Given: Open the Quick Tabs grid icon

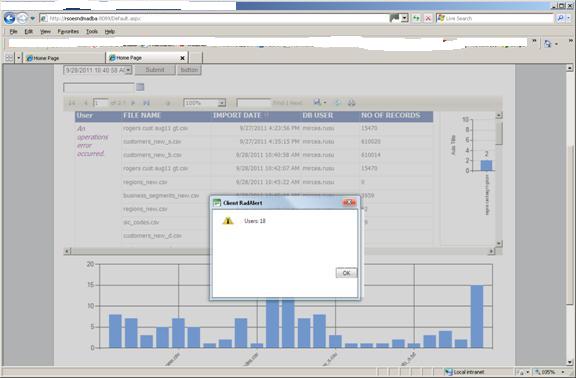Looking at the screenshot, I should click(9, 58).
